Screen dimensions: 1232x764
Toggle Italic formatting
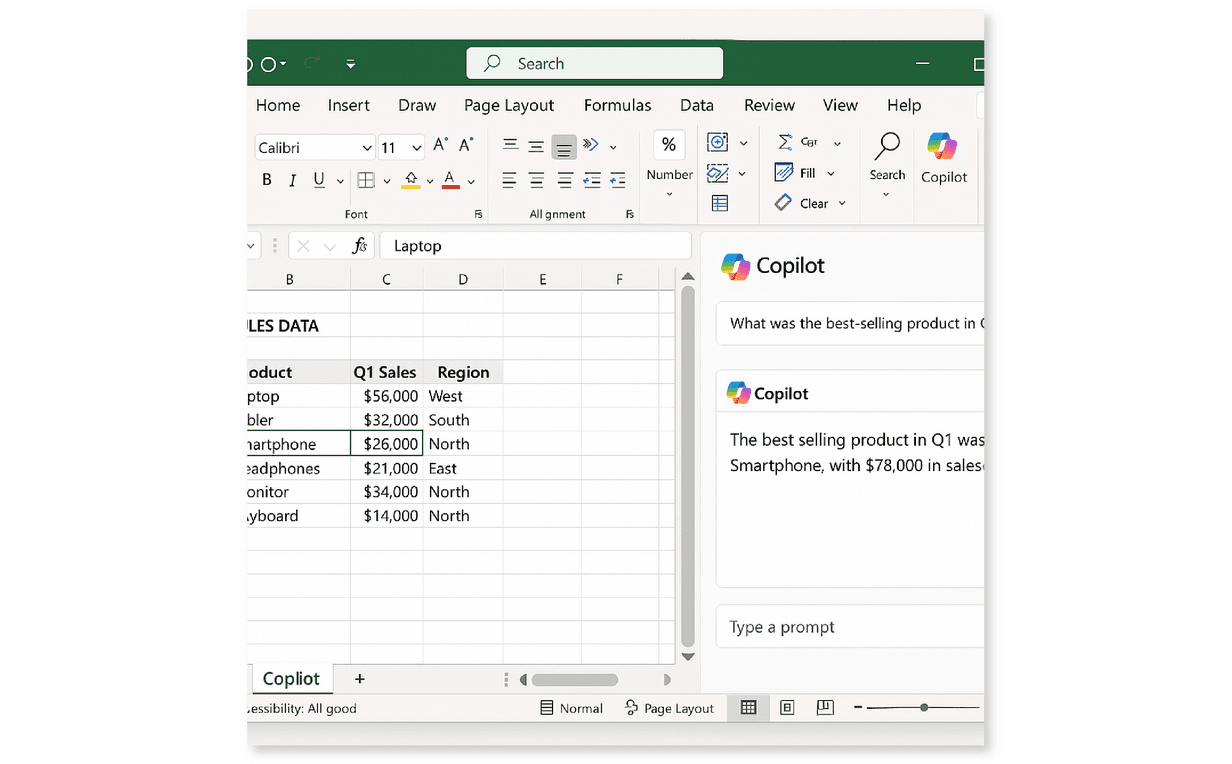(x=292, y=180)
